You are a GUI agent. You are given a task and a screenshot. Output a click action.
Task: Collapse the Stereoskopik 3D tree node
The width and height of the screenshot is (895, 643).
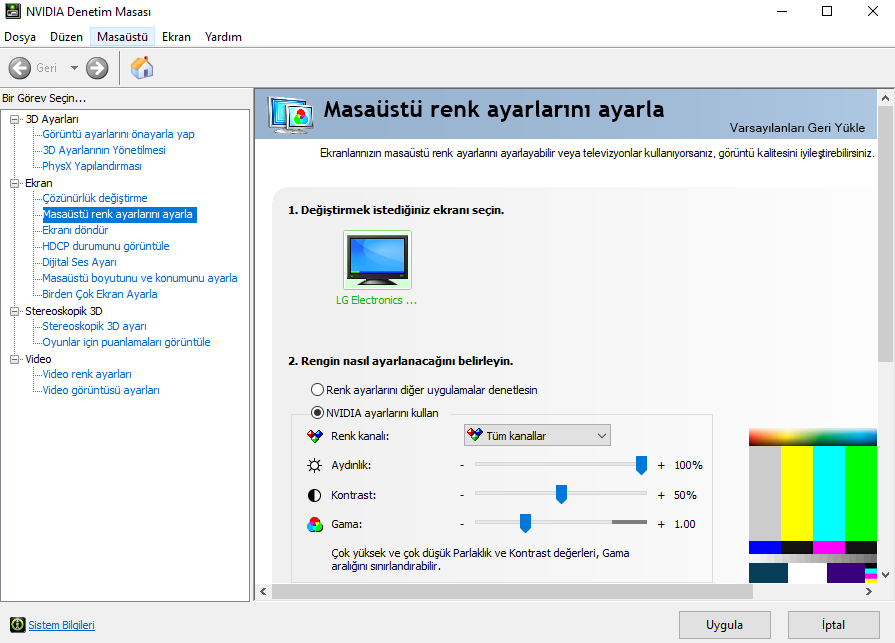click(14, 311)
